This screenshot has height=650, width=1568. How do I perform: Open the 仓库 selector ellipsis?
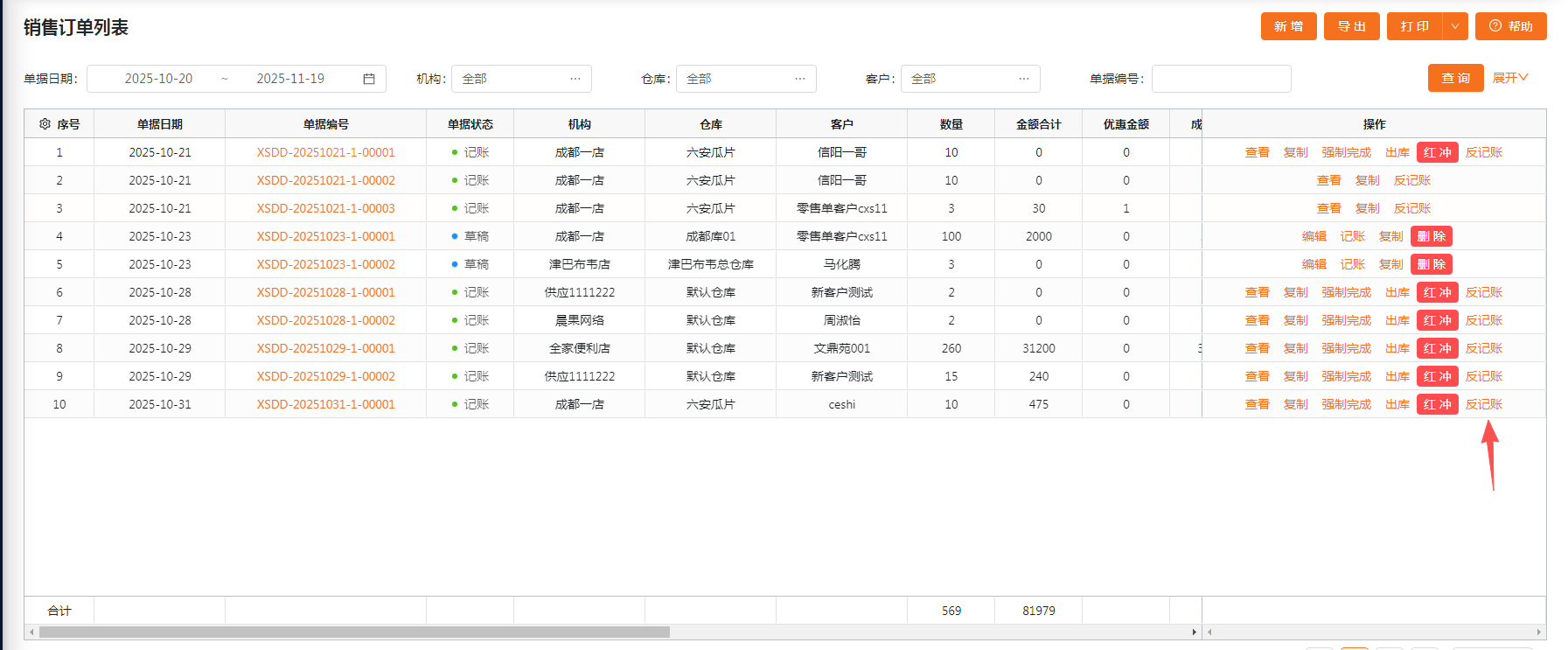coord(800,79)
